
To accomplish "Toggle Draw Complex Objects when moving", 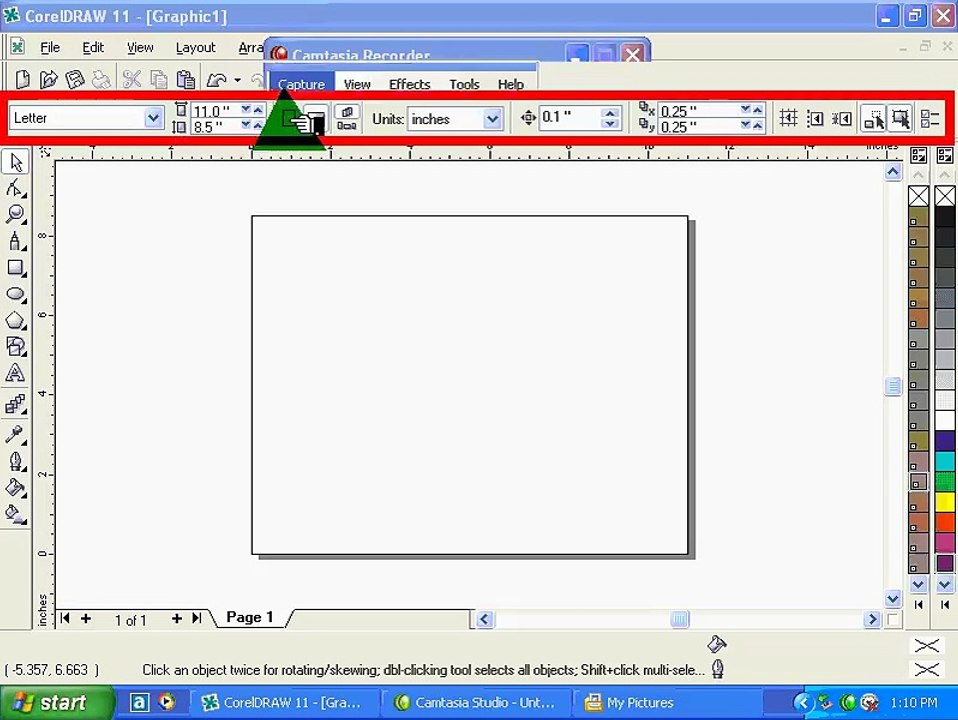I will [874, 119].
